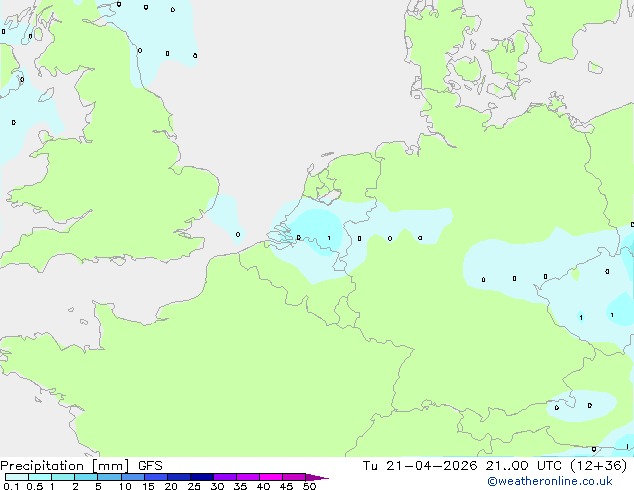
Task: Click the '45' legend scale label
Action: 286,486
